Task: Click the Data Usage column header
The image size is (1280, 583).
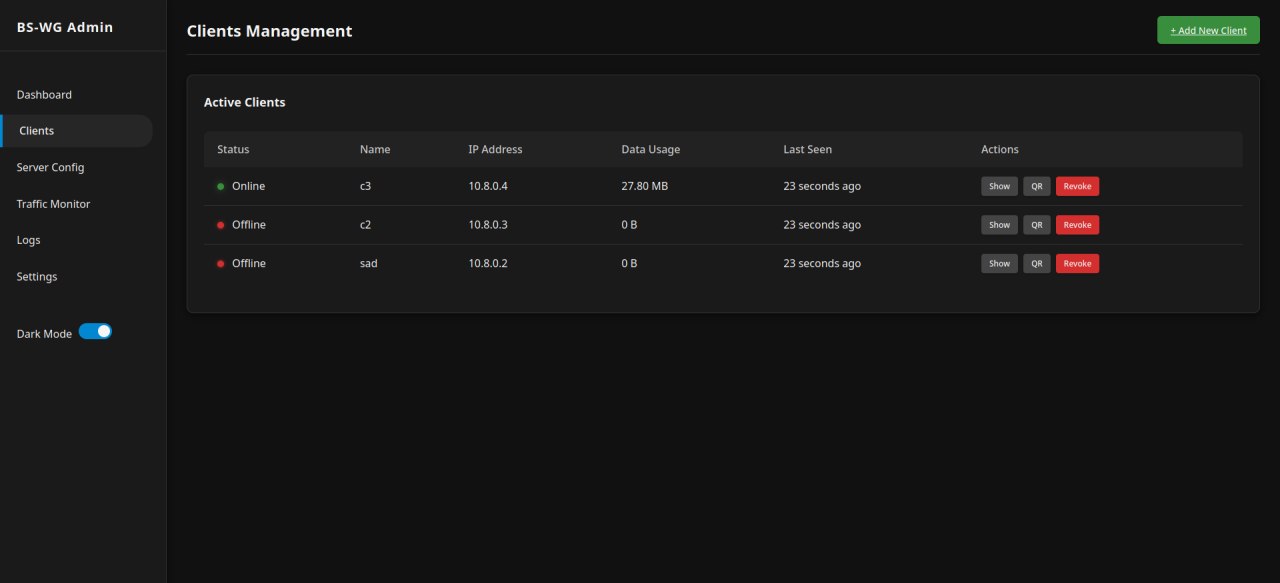Action: (650, 149)
